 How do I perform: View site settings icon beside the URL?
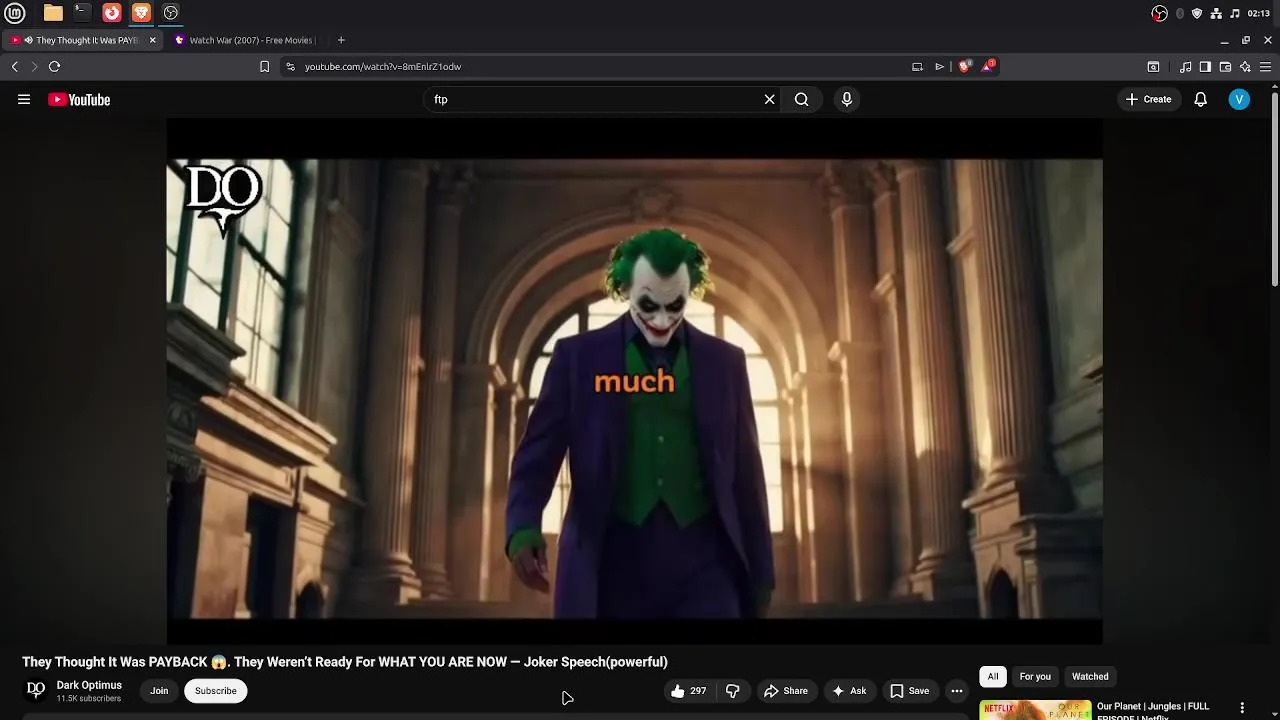[290, 67]
